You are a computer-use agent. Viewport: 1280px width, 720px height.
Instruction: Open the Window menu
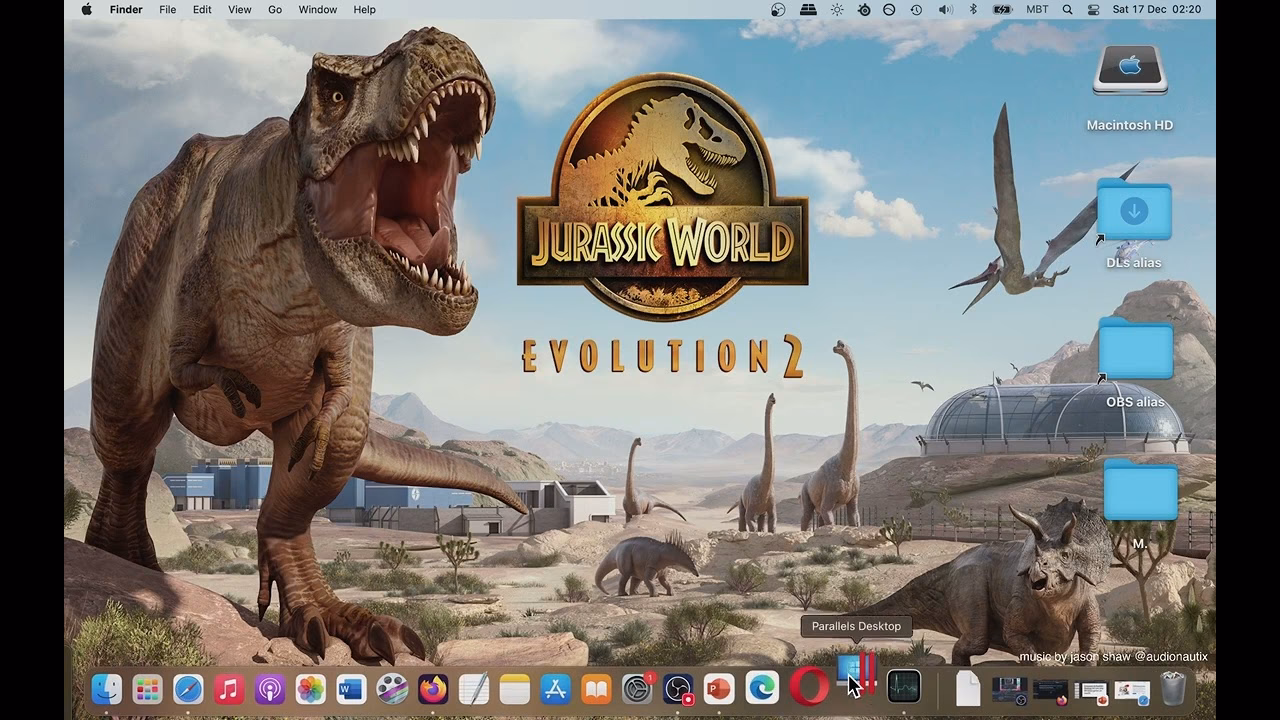(318, 9)
